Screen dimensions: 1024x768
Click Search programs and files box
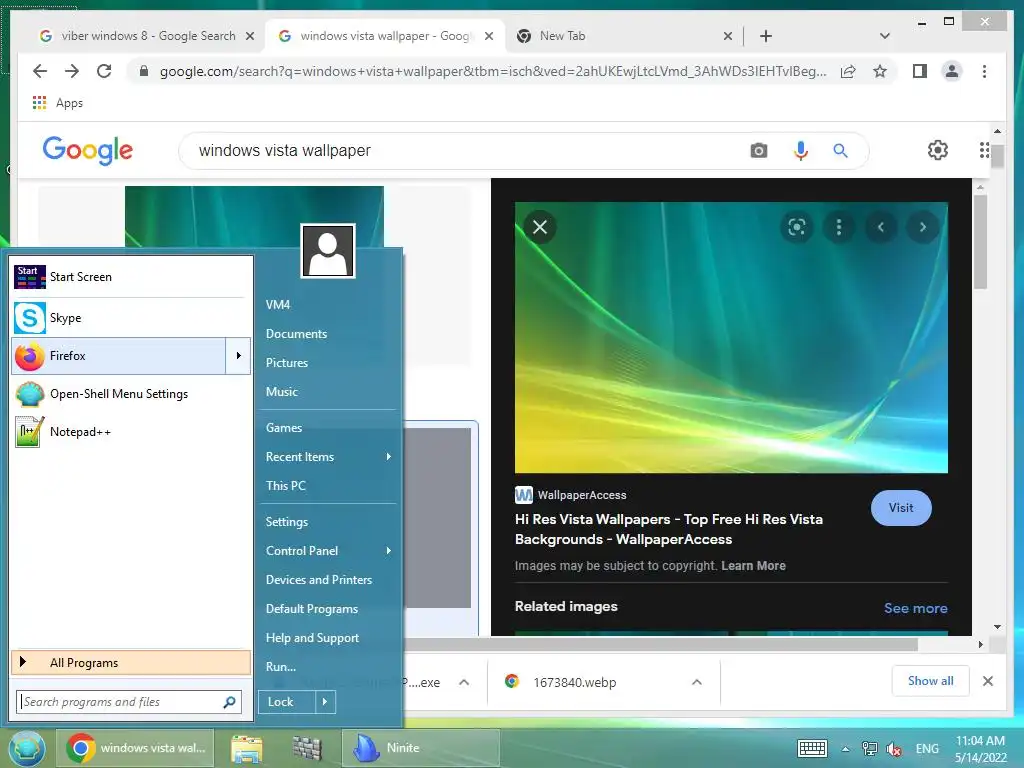[x=129, y=702]
